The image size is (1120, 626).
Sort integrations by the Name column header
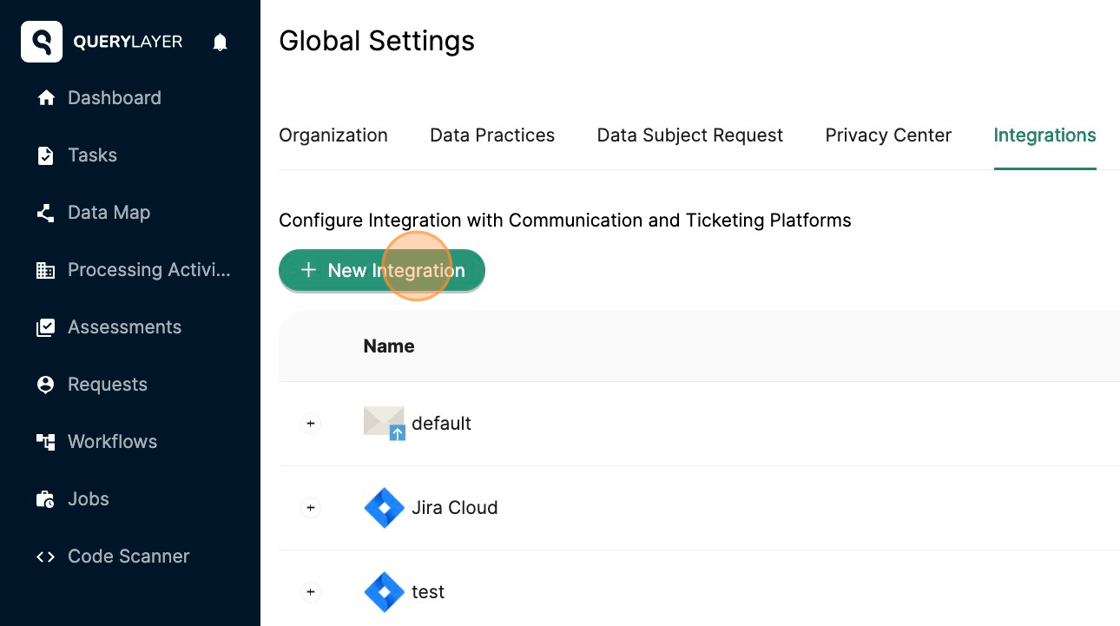pyautogui.click(x=388, y=346)
